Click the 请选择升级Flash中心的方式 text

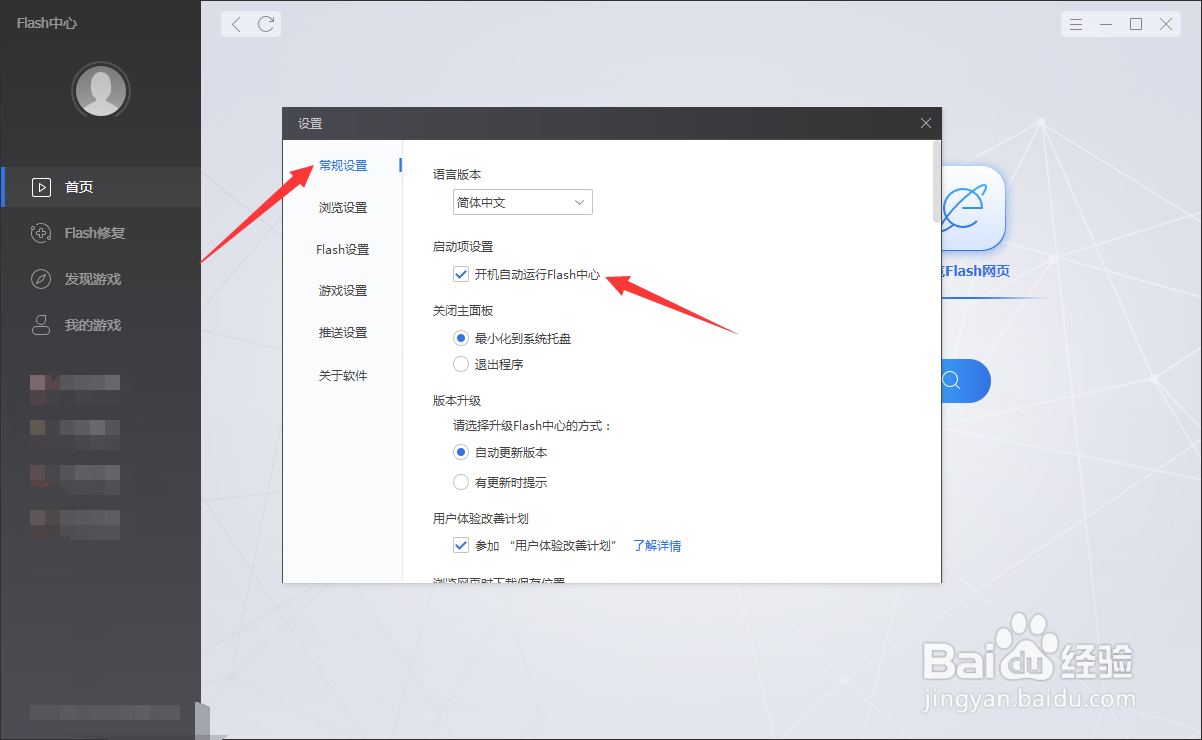[532, 425]
